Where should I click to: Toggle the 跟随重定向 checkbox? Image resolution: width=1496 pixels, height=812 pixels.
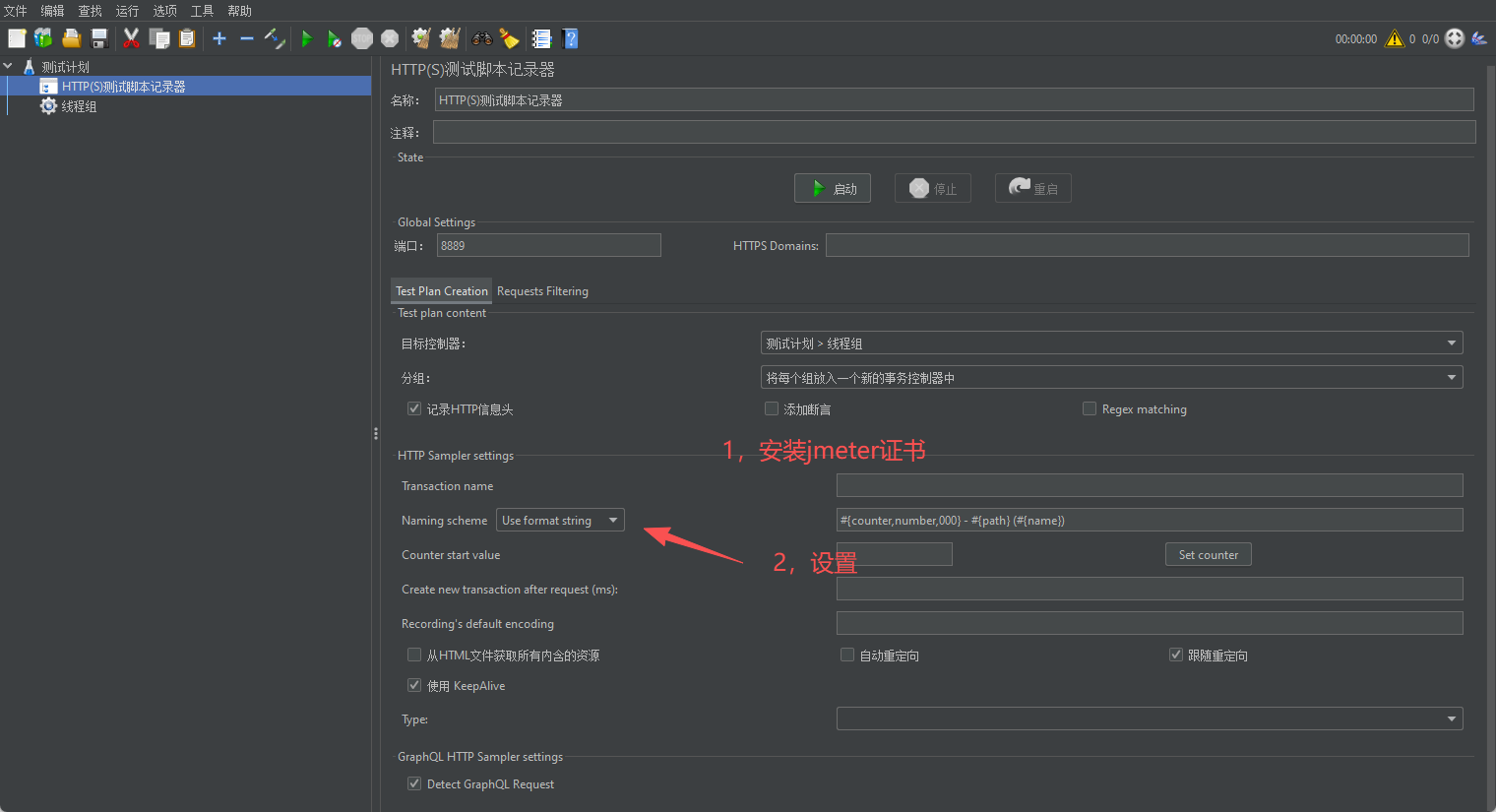click(1175, 655)
